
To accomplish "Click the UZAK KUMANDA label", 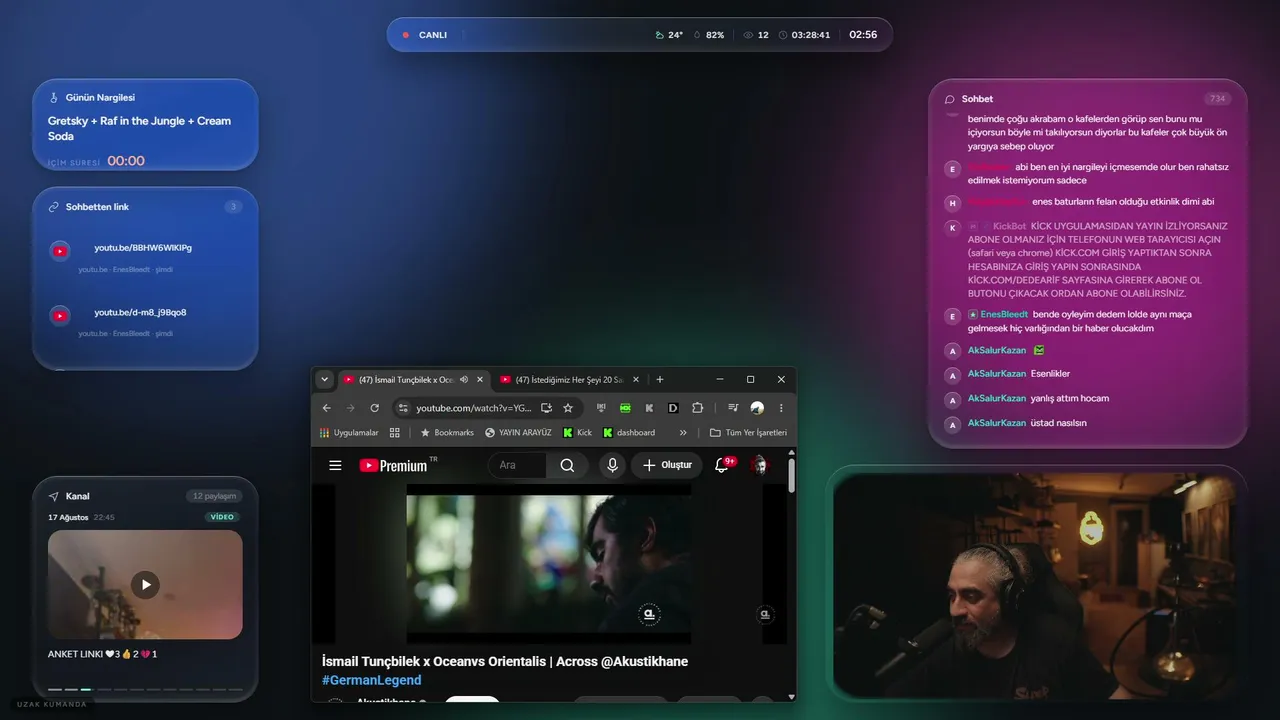I will [x=52, y=704].
